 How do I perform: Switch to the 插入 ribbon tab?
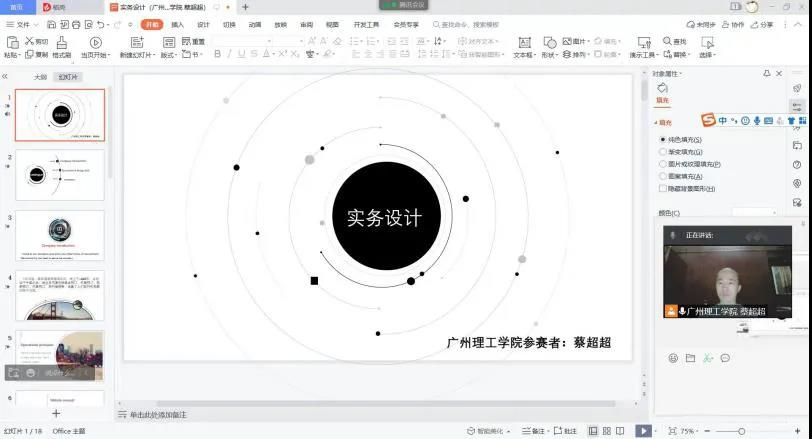tap(177, 24)
